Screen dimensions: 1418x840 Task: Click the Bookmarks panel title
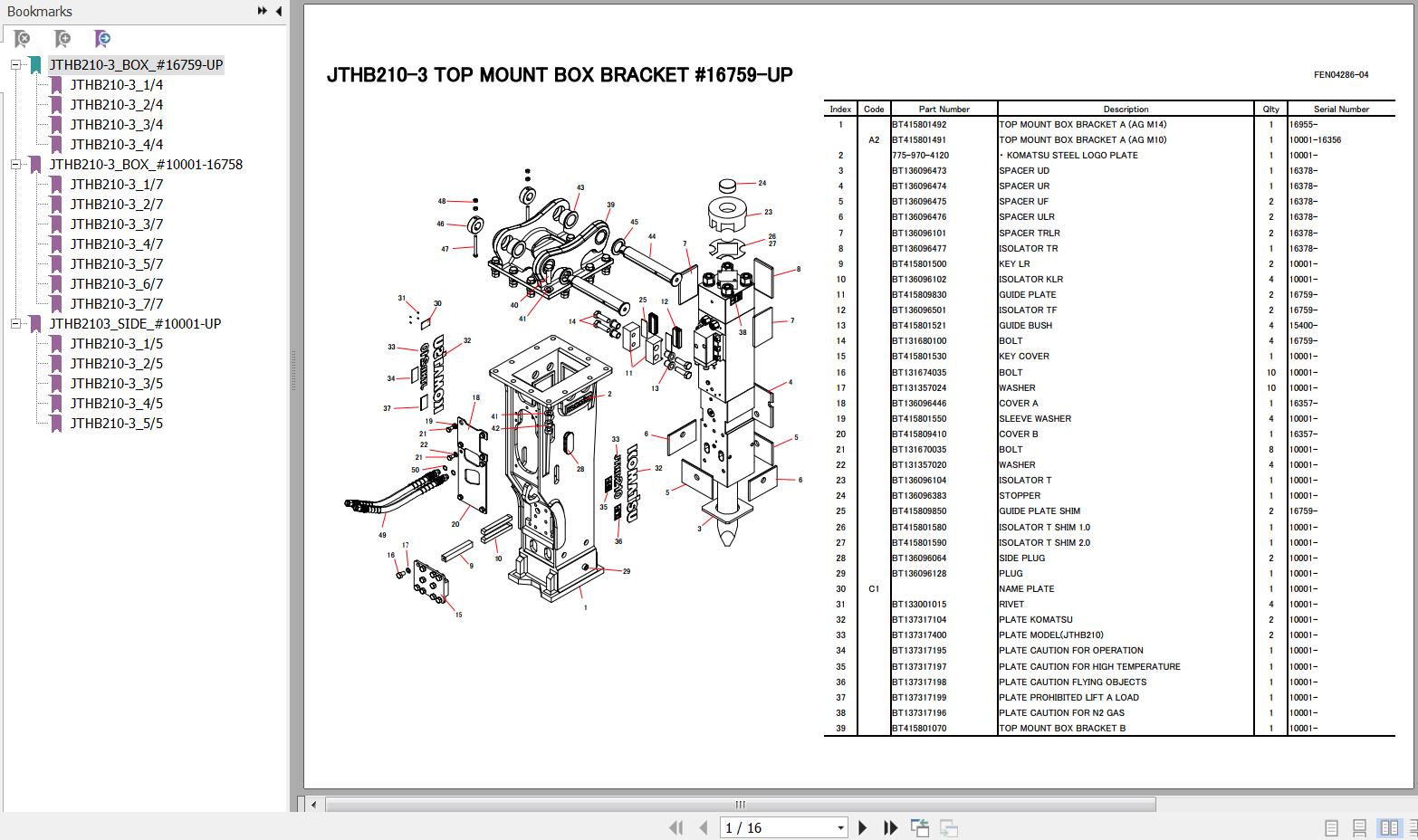pyautogui.click(x=39, y=11)
